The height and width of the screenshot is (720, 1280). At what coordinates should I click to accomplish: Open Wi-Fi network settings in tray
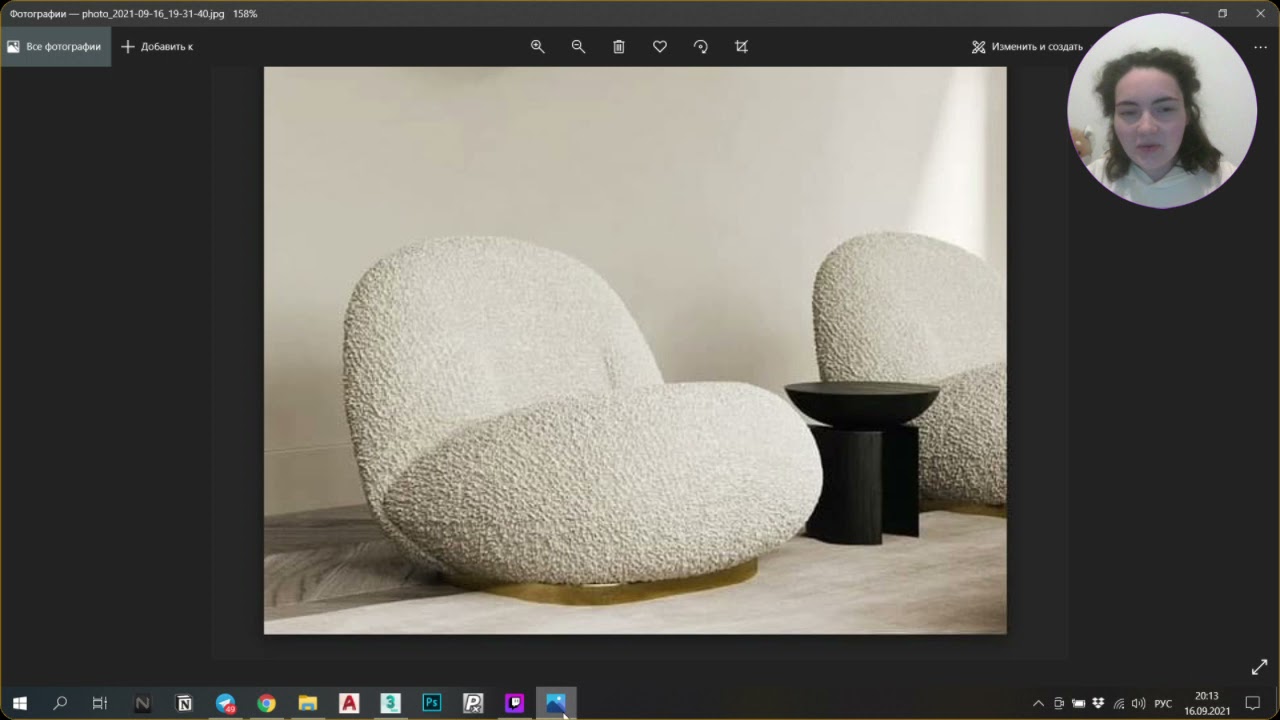[1119, 703]
